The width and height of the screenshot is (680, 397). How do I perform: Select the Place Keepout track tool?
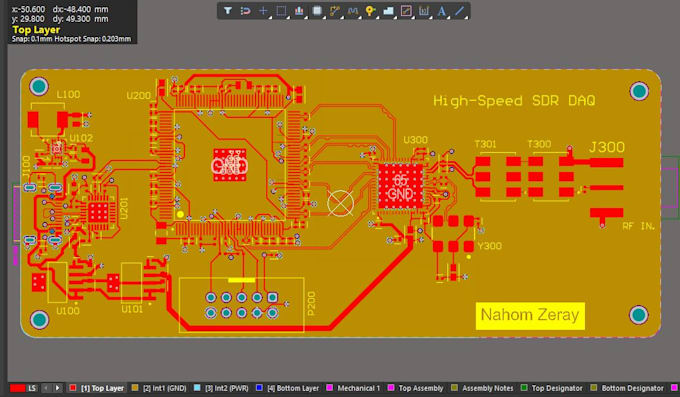pyautogui.click(x=406, y=11)
